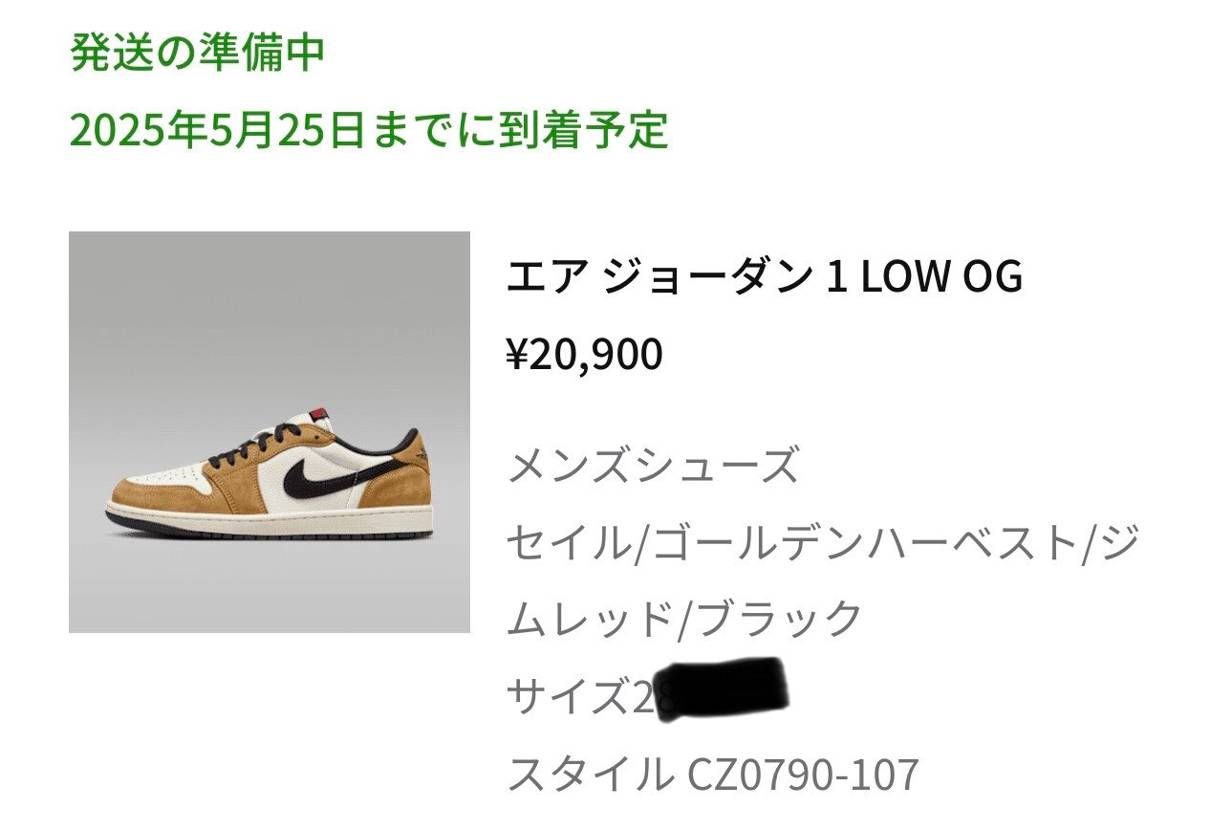Select the メンズシューズ category text
Screen dimensions: 1232x830
click(654, 466)
